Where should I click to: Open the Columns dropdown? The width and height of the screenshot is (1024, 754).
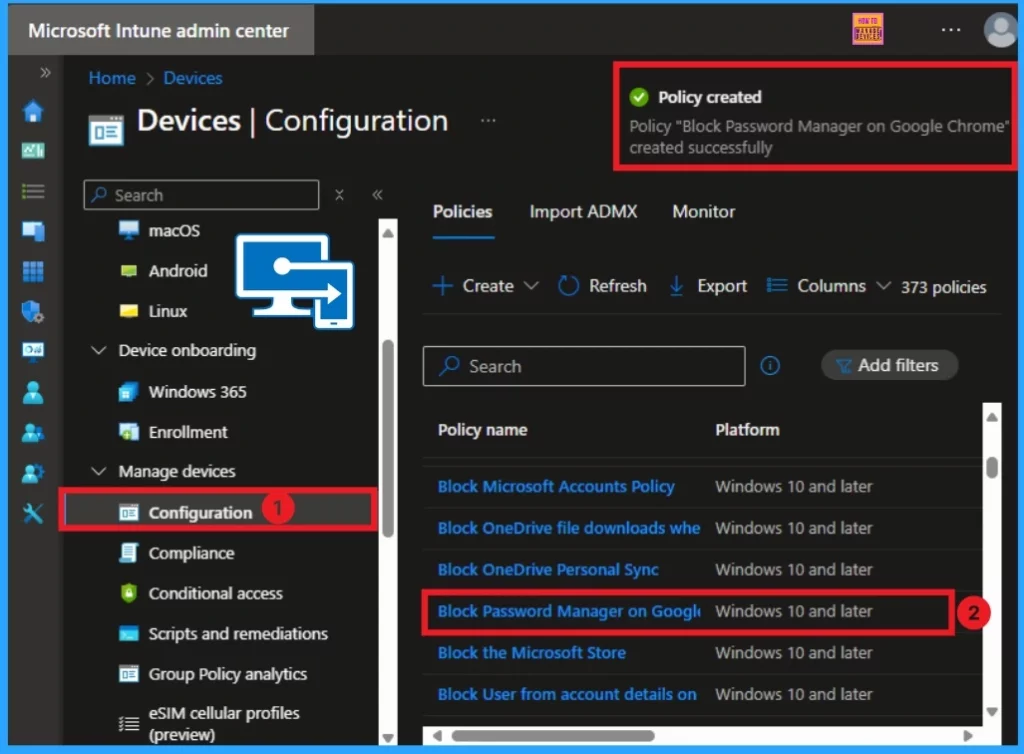(828, 286)
